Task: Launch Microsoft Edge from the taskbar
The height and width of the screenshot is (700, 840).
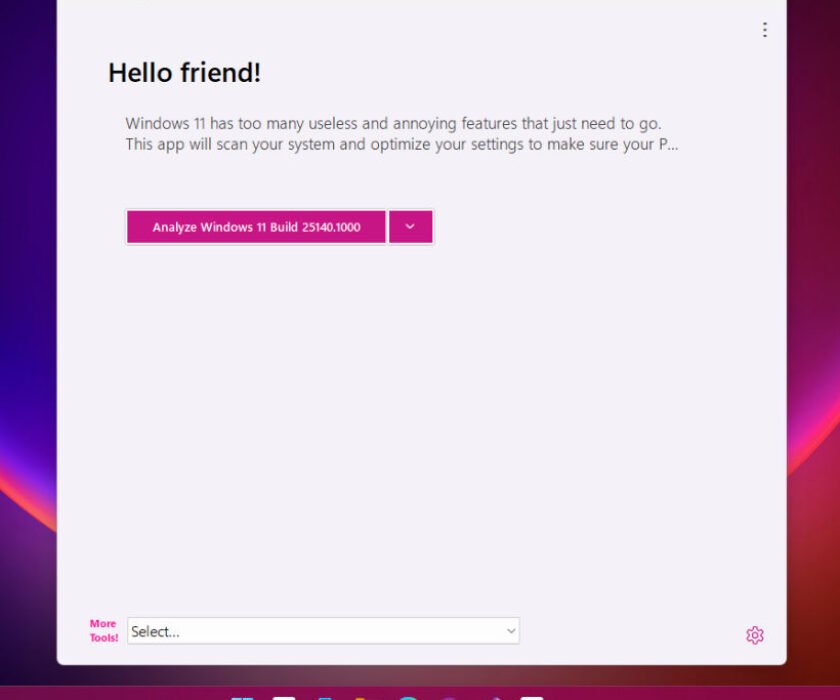Action: (x=410, y=697)
